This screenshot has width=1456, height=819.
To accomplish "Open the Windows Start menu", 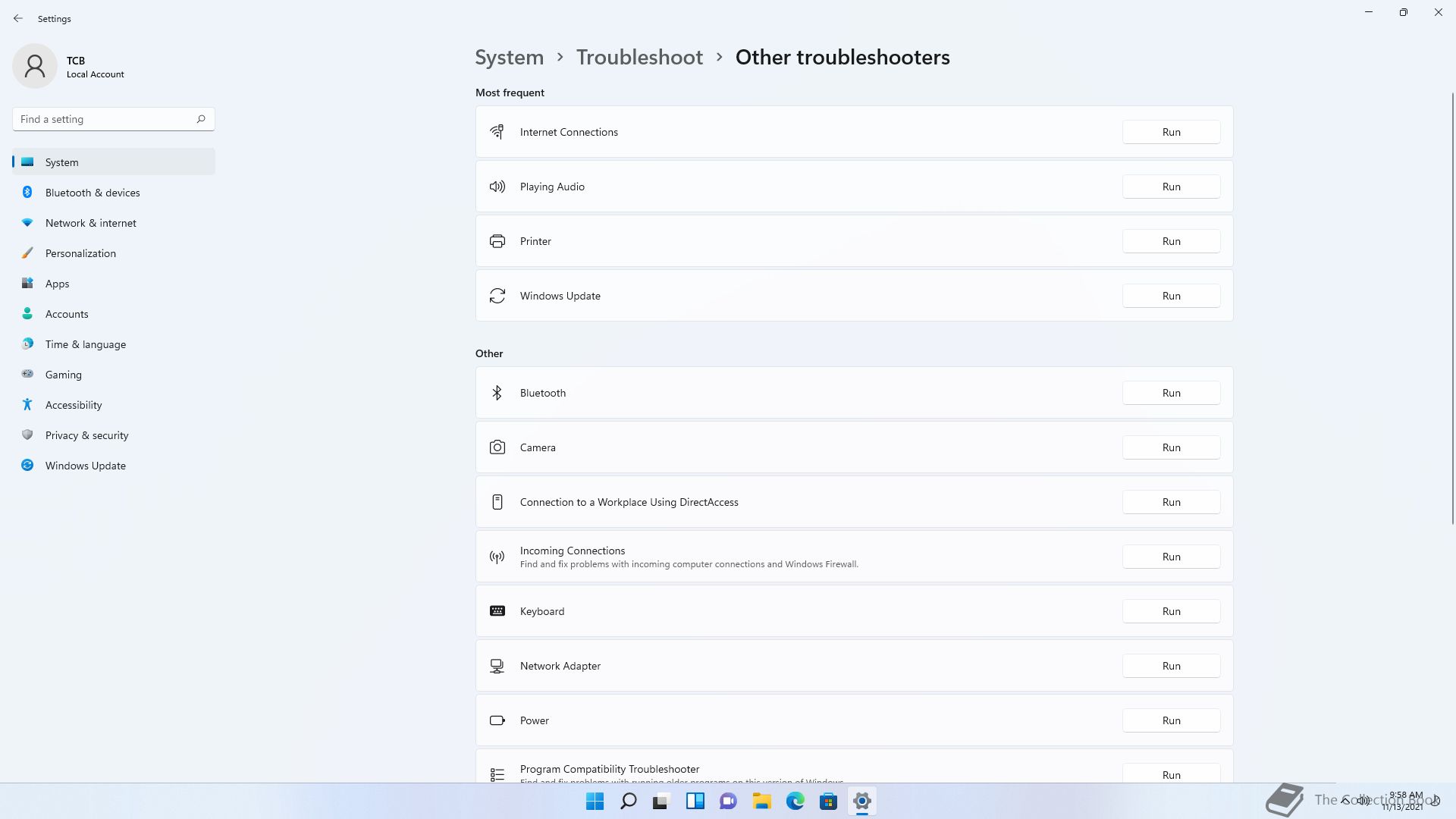I will [595, 801].
